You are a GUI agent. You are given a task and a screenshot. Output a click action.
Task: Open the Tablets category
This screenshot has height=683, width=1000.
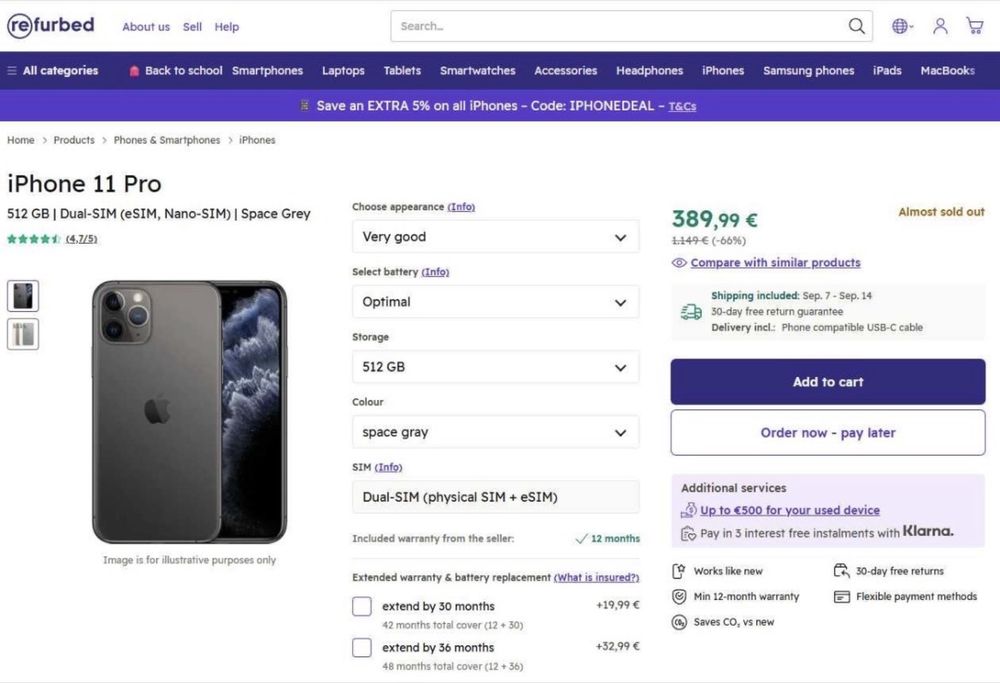(x=402, y=71)
